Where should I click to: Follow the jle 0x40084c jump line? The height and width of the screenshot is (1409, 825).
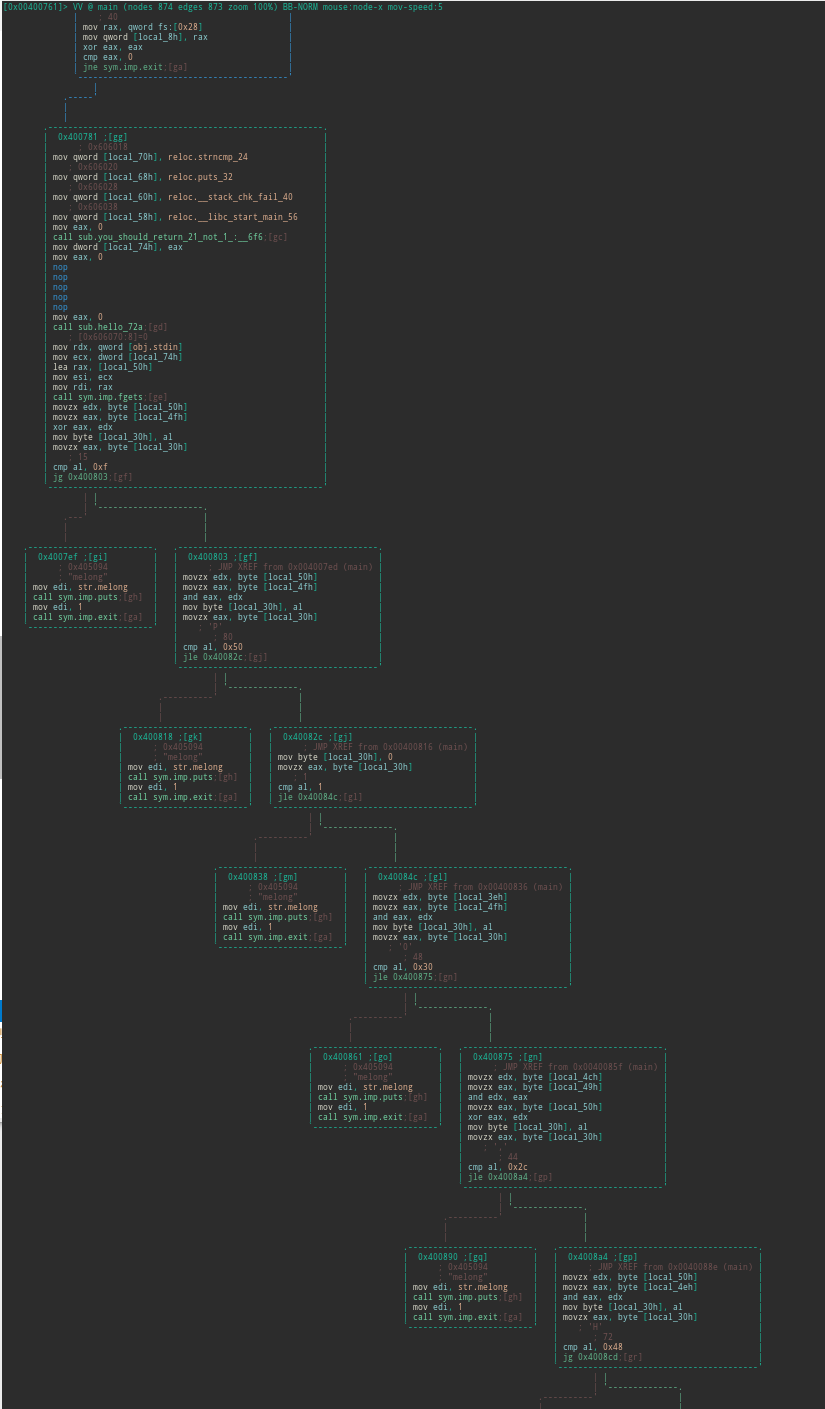320,797
